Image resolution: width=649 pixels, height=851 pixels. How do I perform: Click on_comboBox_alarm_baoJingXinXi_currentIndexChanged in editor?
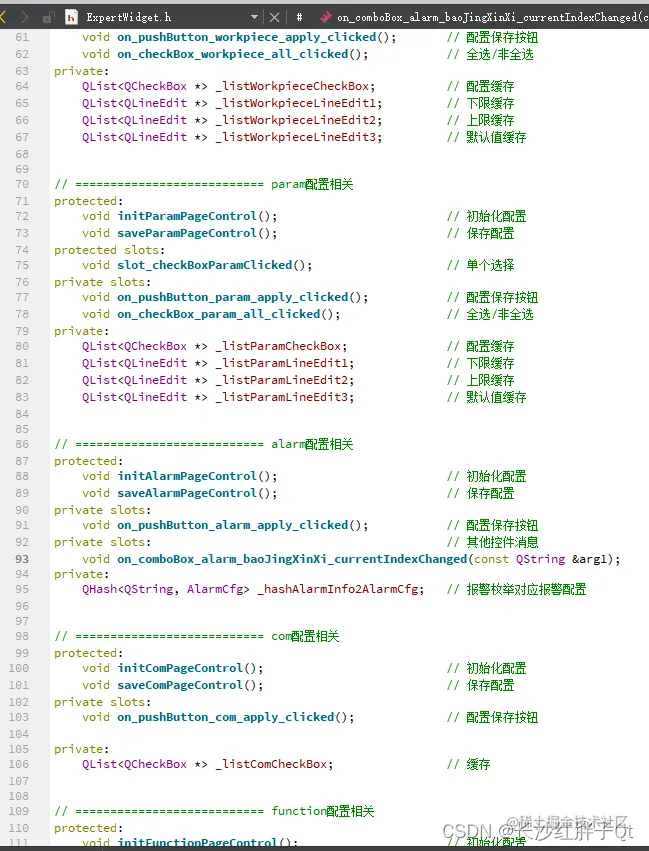292,559
